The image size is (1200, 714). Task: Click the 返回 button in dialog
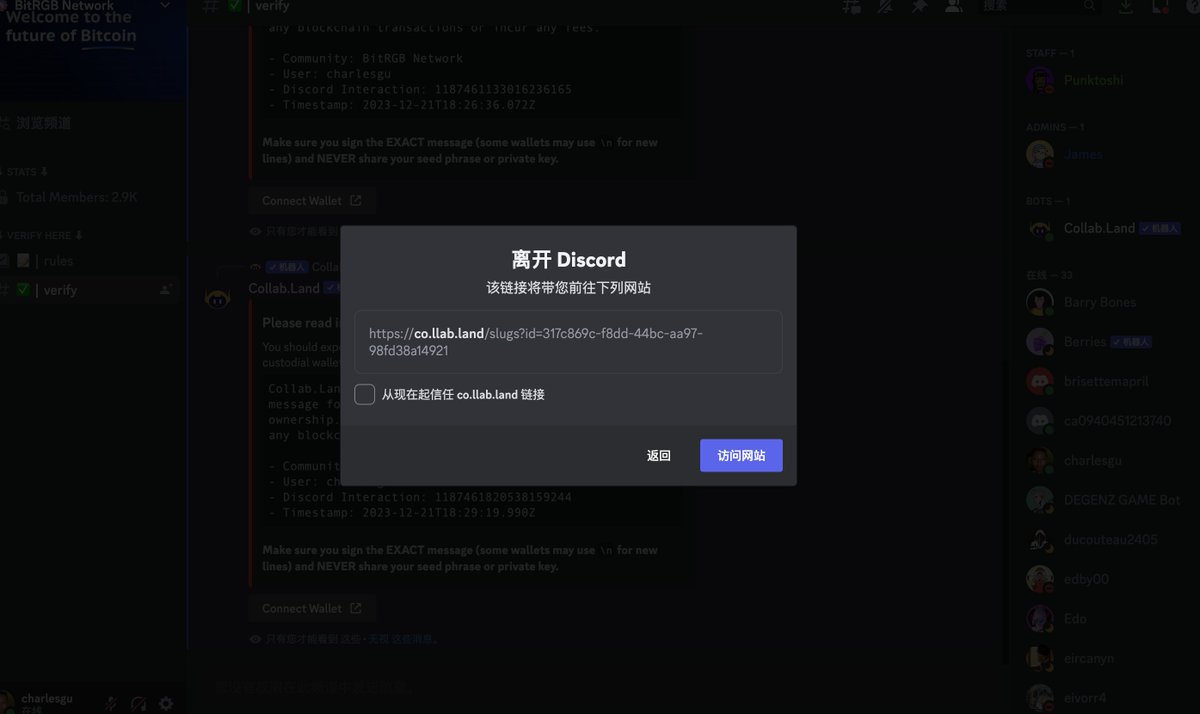coord(658,455)
